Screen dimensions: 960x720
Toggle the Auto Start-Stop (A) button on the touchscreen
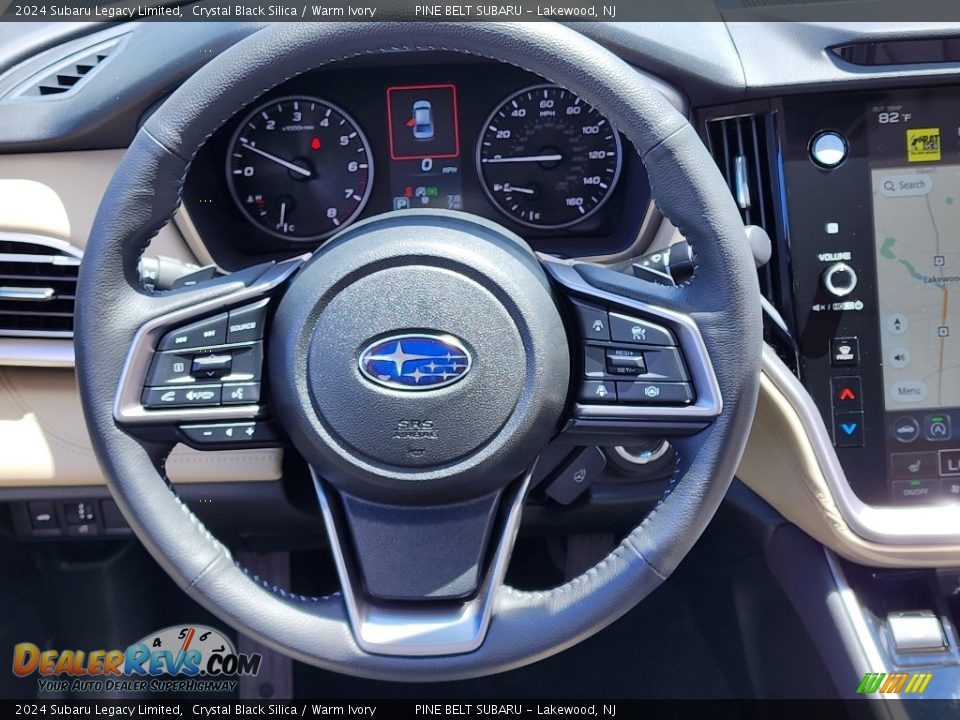tap(937, 427)
